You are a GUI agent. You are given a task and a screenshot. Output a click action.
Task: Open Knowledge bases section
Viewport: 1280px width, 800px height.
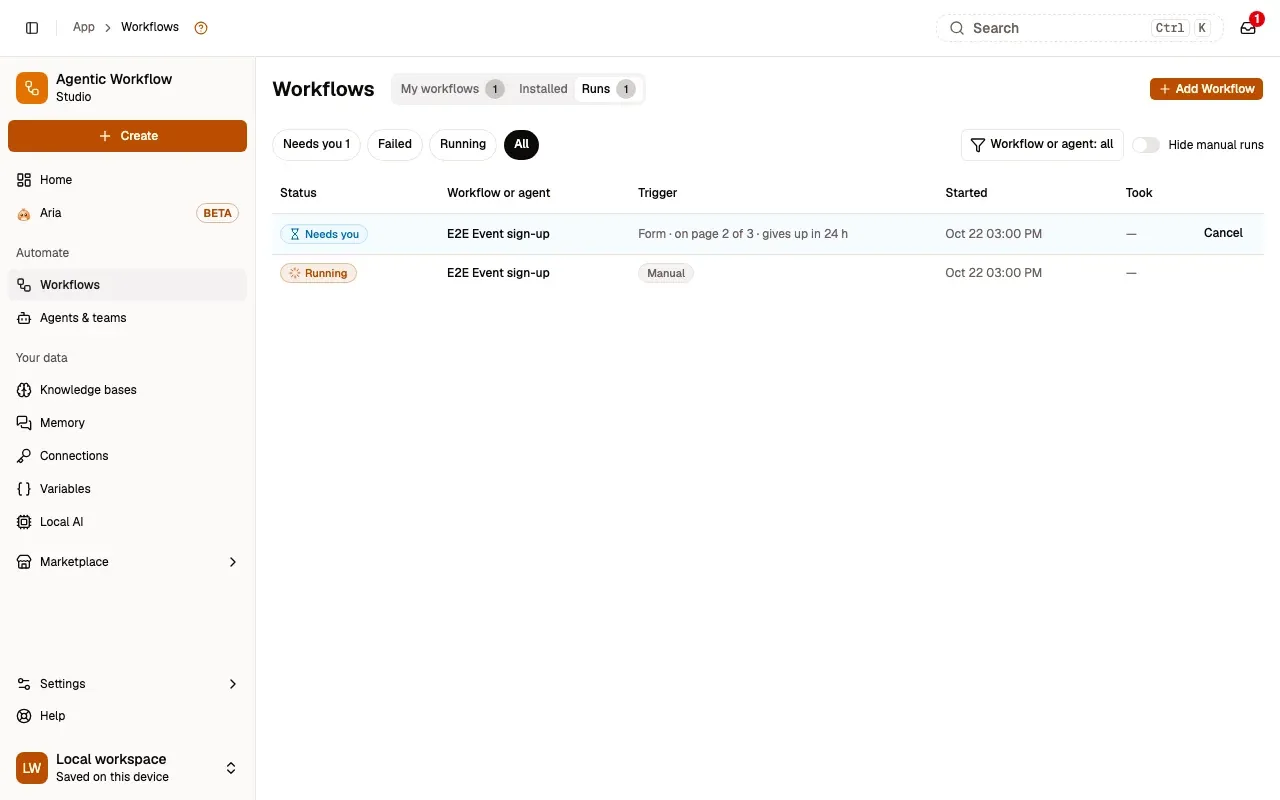coord(127,390)
